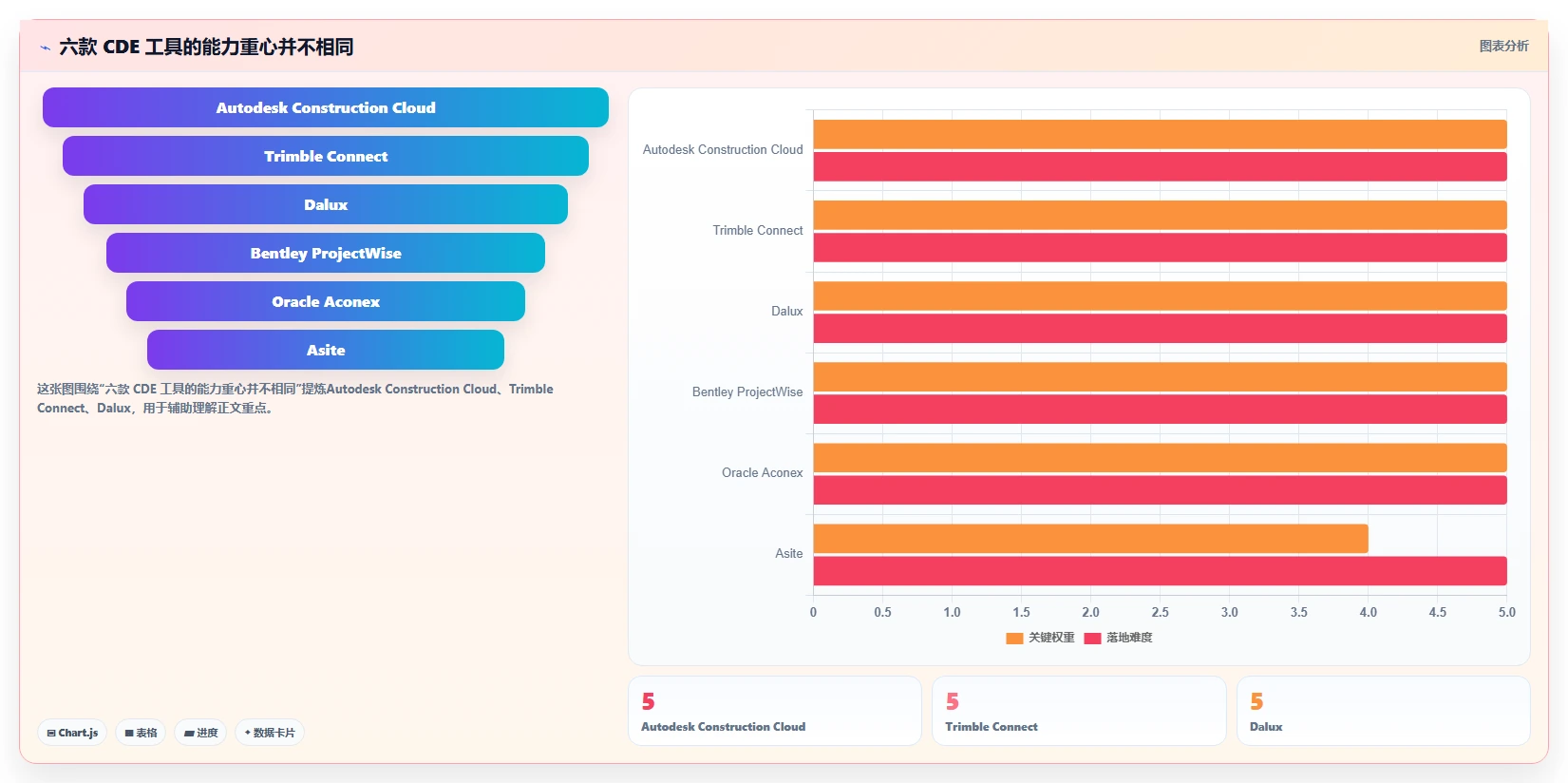Click the 1.0 tick on the x-axis
This screenshot has height=783, width=1568.
(952, 613)
